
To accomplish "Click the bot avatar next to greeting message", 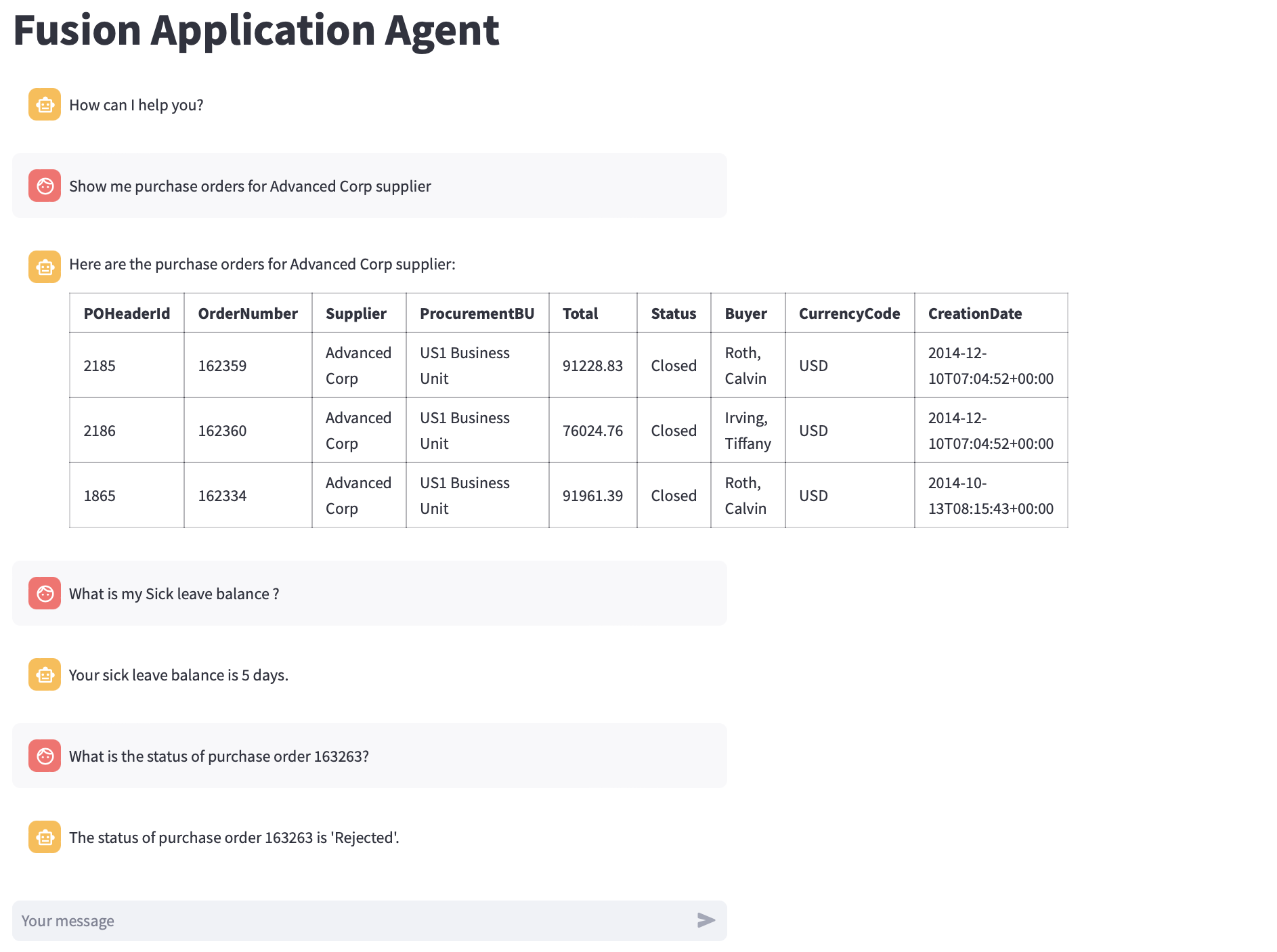I will click(x=43, y=105).
